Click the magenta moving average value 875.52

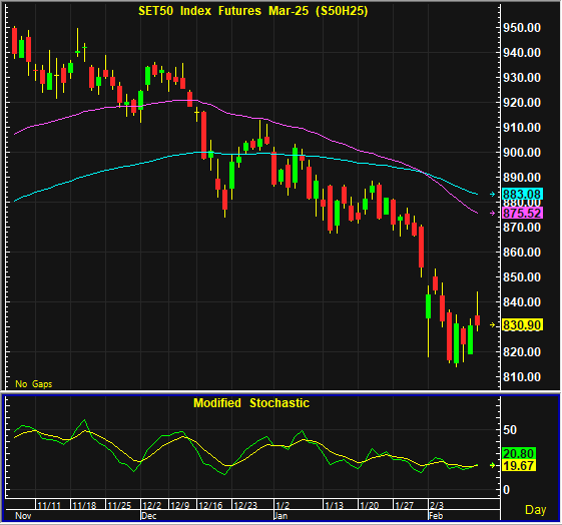[x=522, y=213]
